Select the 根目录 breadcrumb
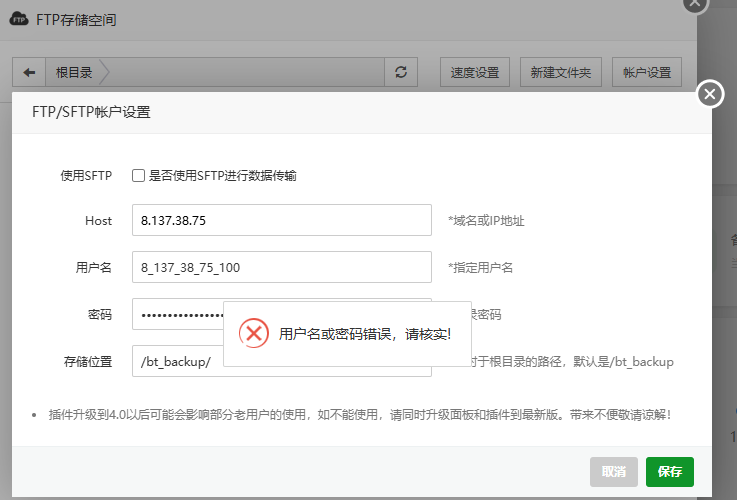Image resolution: width=737 pixels, height=500 pixels. [x=74, y=72]
